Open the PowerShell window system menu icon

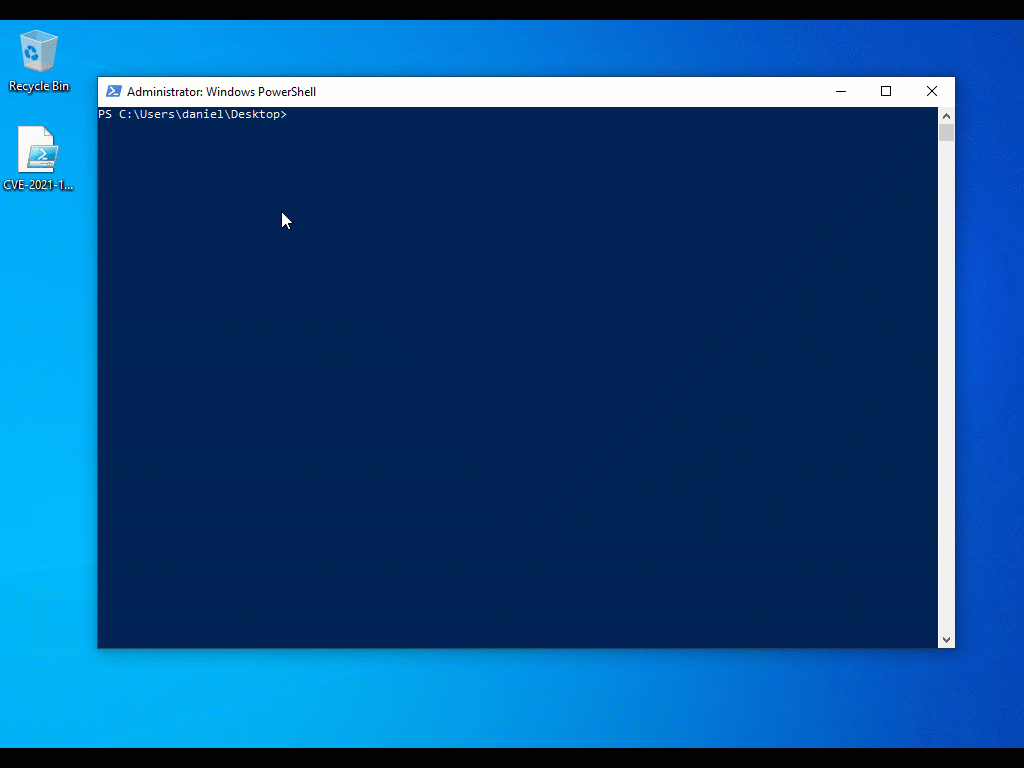(x=114, y=91)
